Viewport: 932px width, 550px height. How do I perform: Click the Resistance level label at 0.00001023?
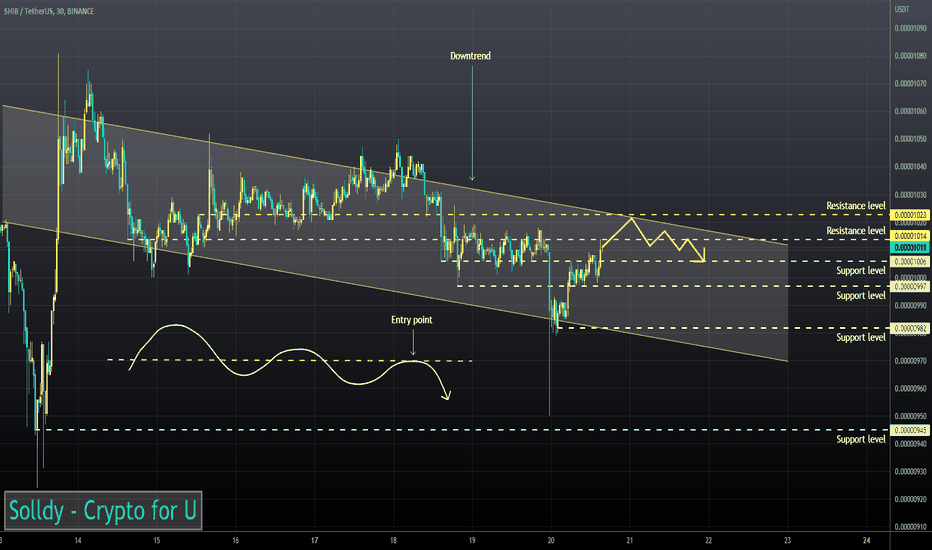coord(855,206)
